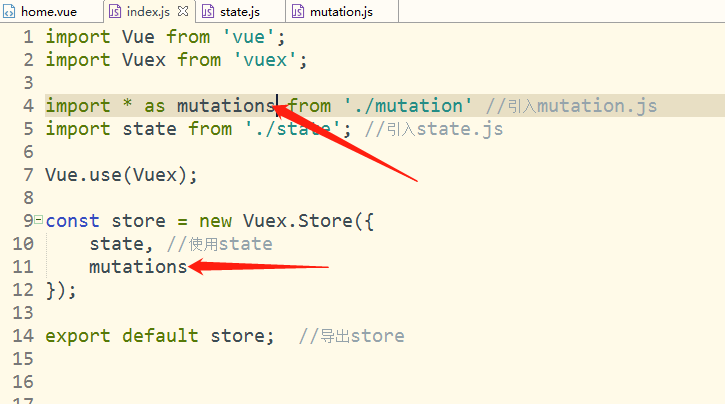The image size is (725, 404).
Task: Open the mutation.js tab
Action: coord(341,12)
